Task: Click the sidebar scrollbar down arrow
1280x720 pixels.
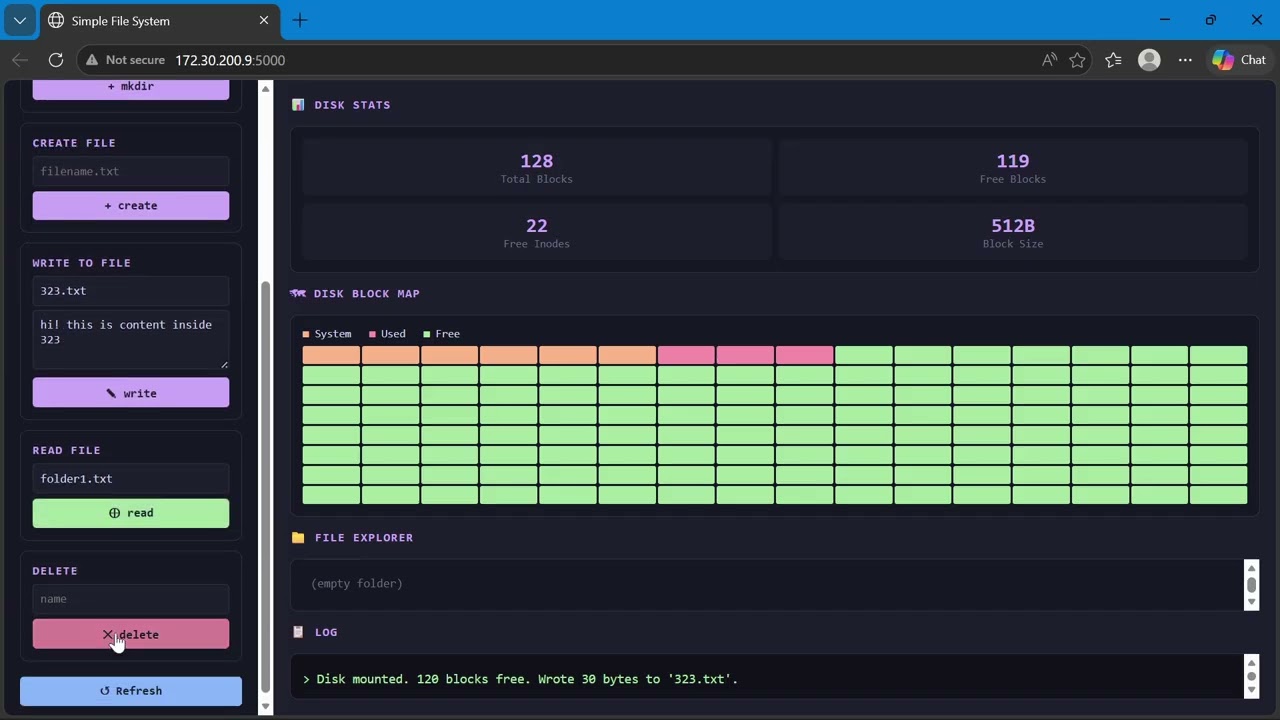Action: (x=265, y=706)
